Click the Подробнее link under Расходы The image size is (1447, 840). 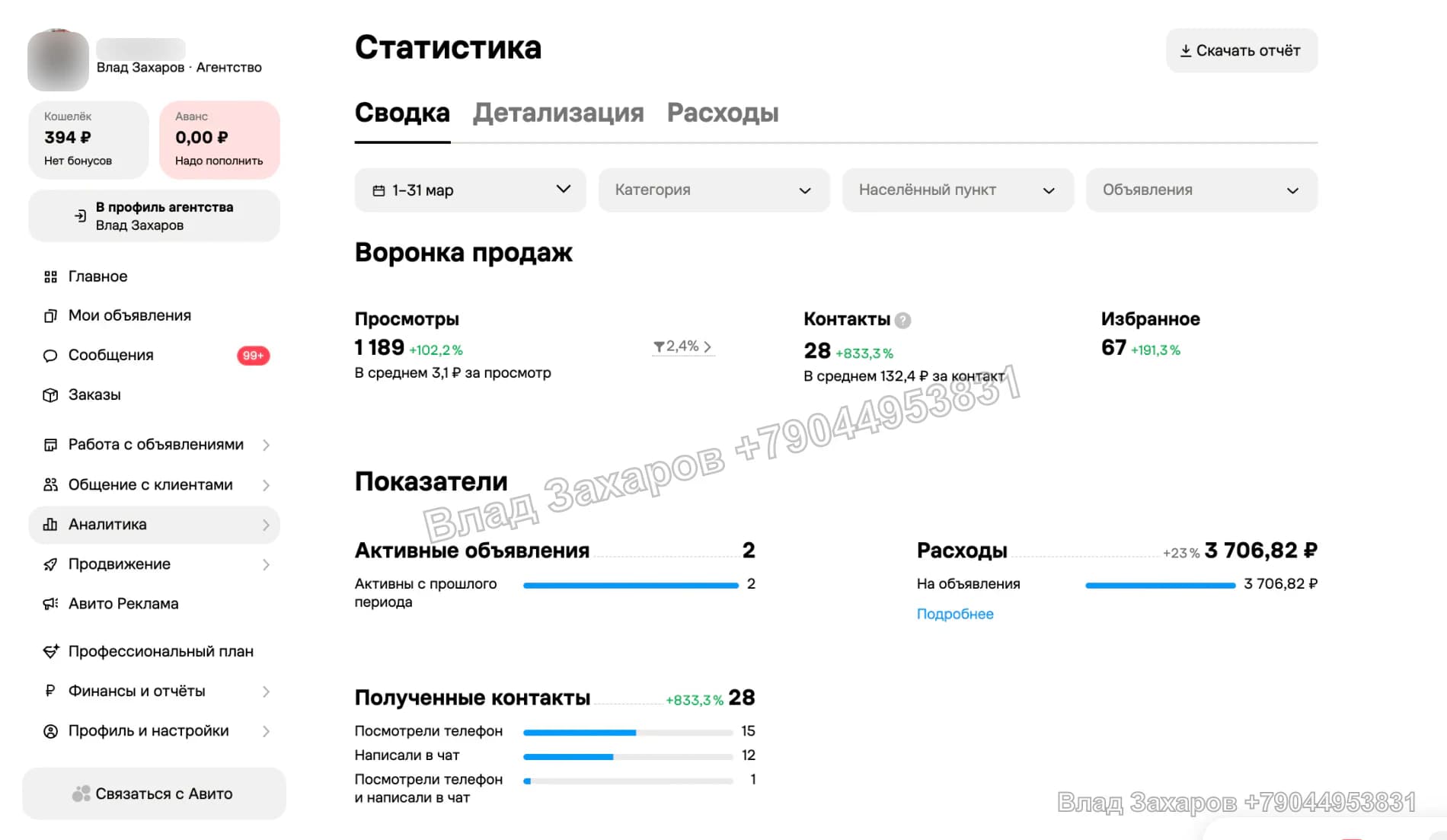point(955,614)
